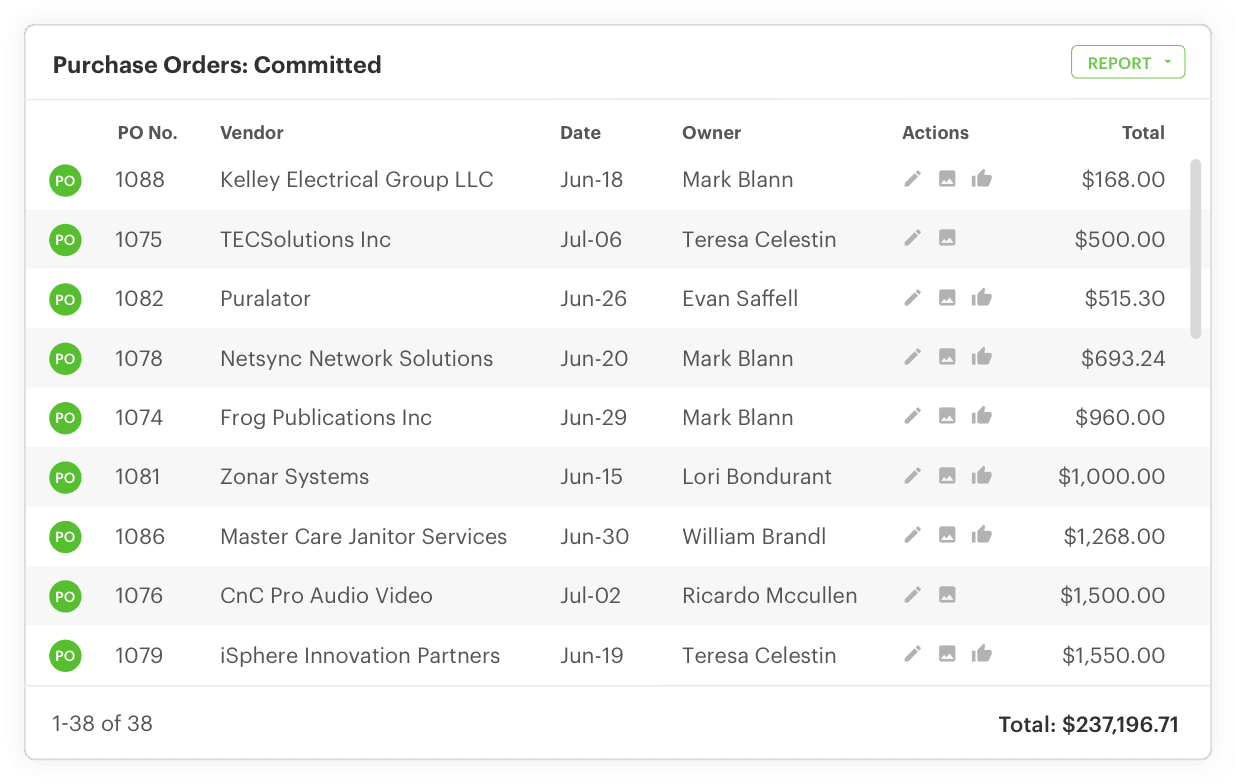This screenshot has height=784, width=1236.
Task: Edit the iSphere Innovation Partners purchase order
Action: pos(912,654)
